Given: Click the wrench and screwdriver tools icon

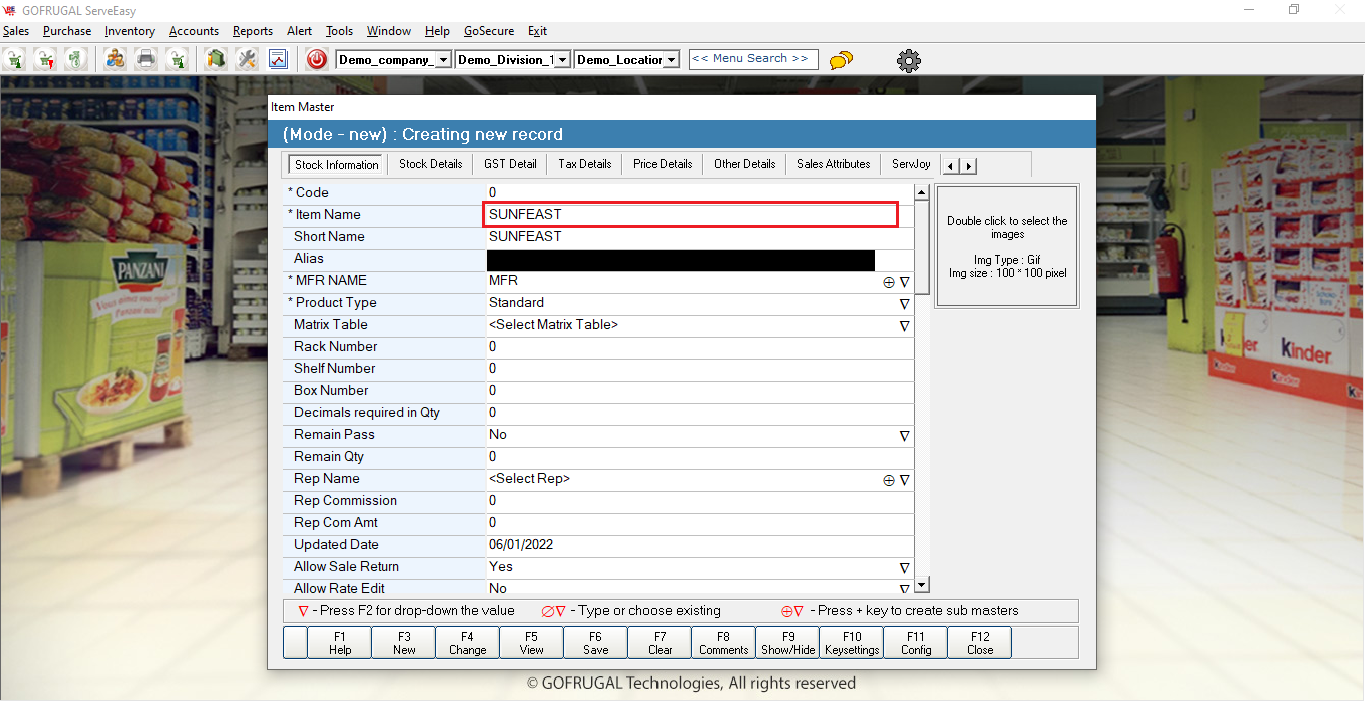Looking at the screenshot, I should click(x=247, y=59).
